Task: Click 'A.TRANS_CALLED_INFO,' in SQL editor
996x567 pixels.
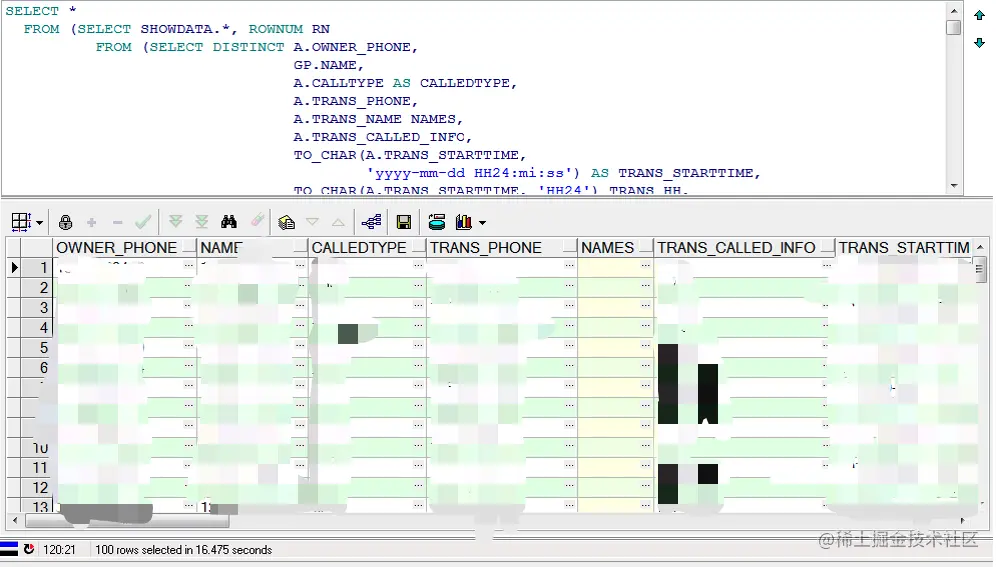Action: 382,137
